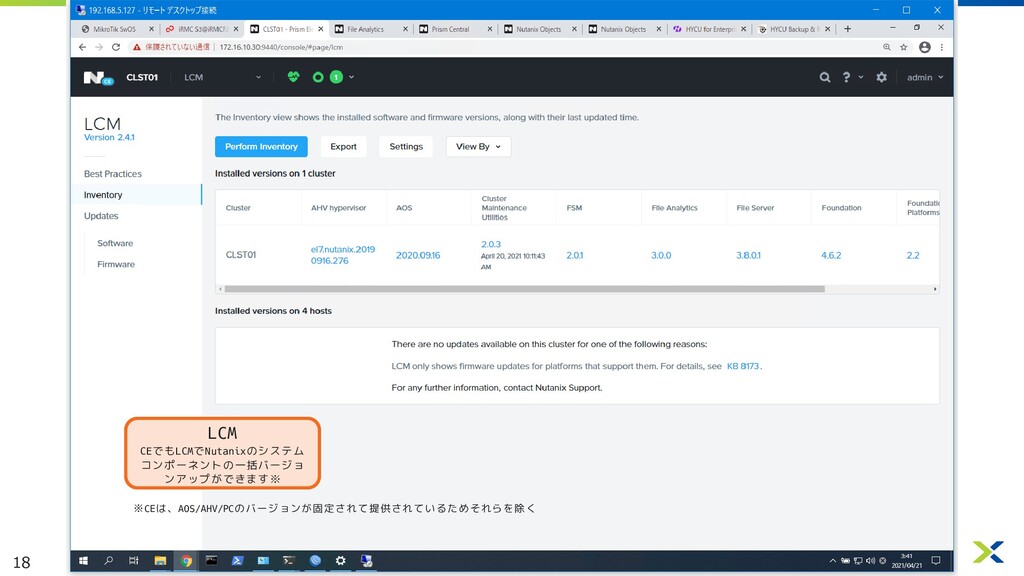Click the table scroll left arrow

(220, 289)
